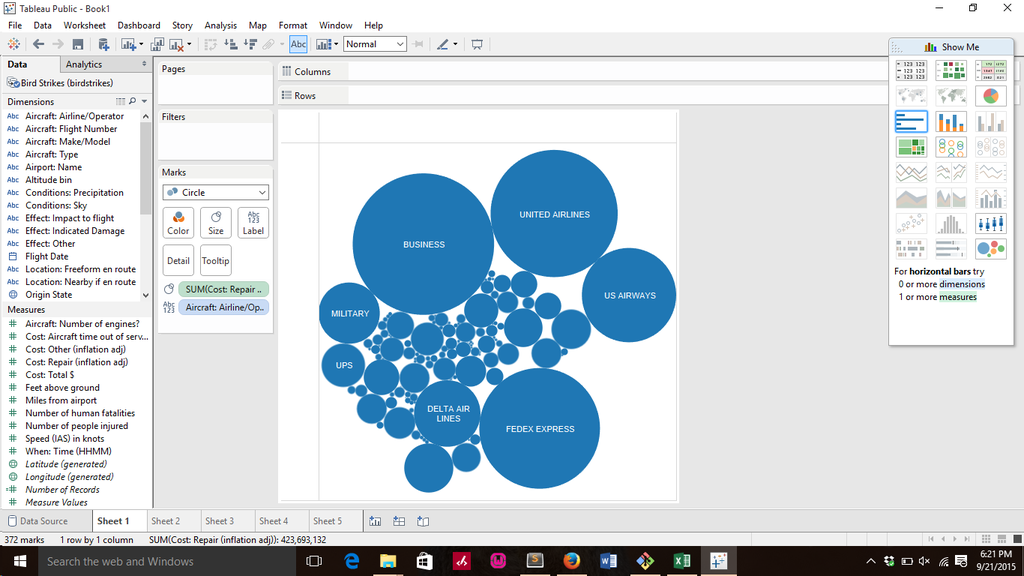Click the New Data Source cylinder icon
The image size is (1024, 576).
(103, 44)
